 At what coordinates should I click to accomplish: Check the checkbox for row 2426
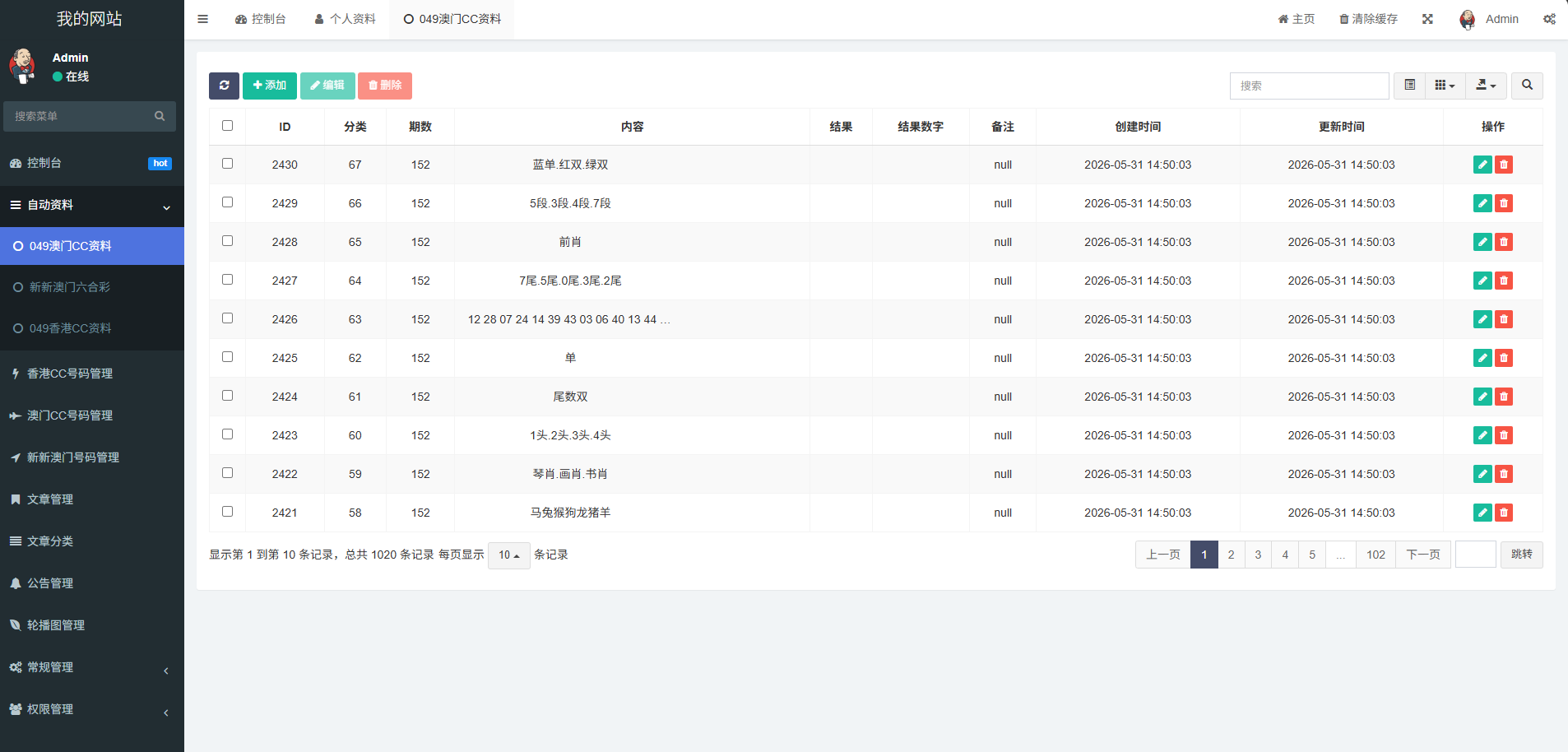[x=228, y=318]
